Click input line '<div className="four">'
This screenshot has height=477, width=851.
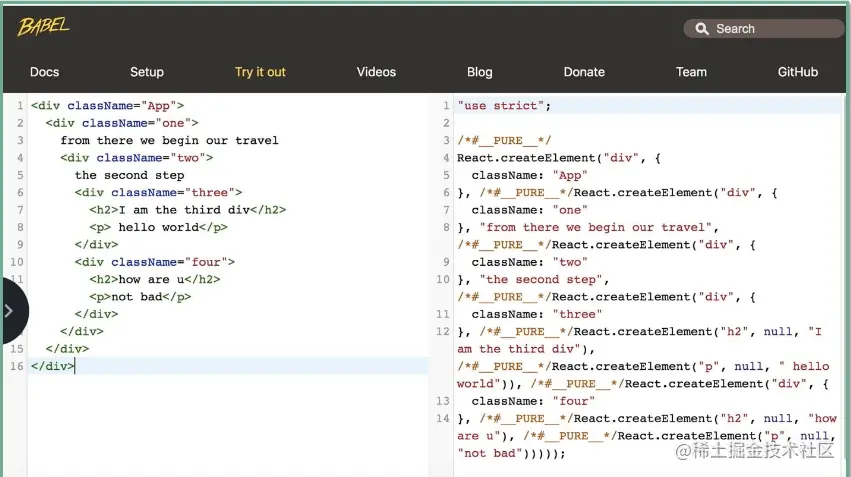tap(155, 262)
